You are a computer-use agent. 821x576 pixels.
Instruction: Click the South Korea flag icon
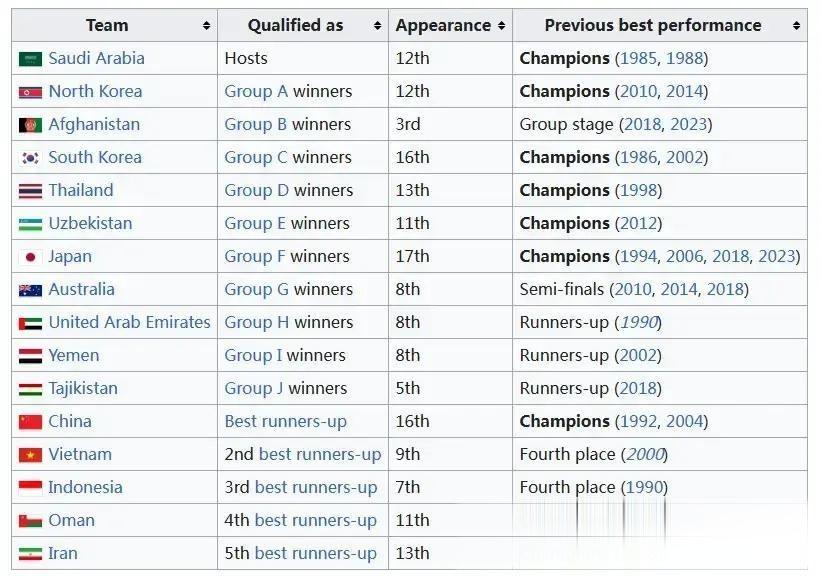[30, 158]
